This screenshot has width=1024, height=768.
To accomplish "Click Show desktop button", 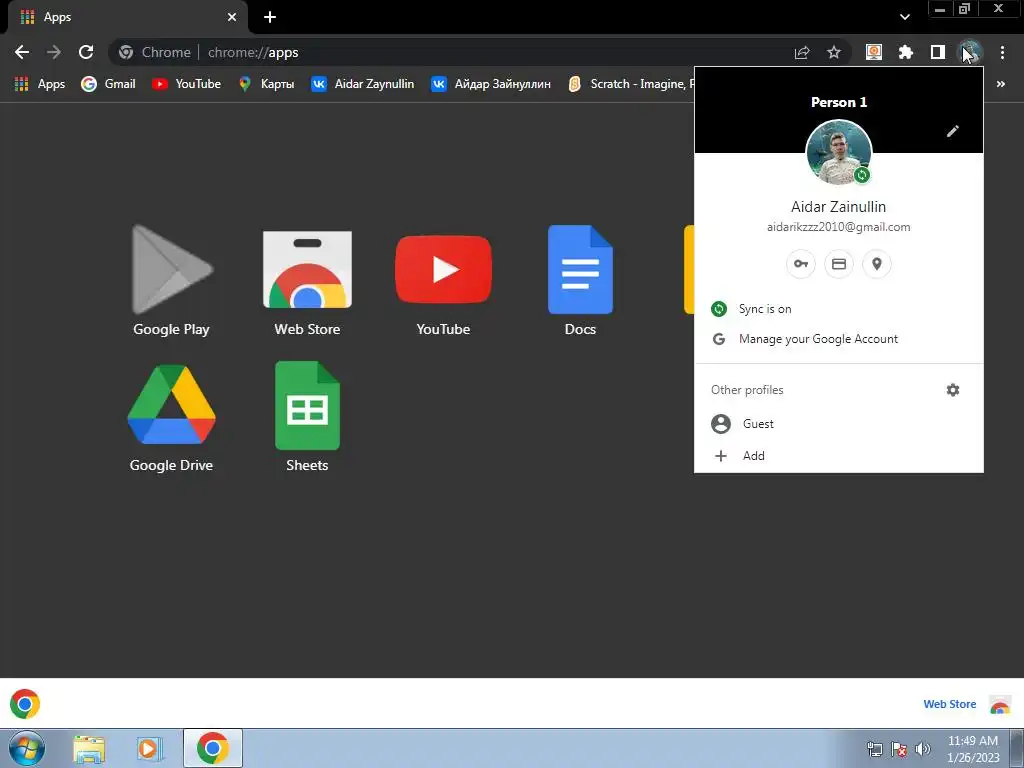I will coord(1017,748).
